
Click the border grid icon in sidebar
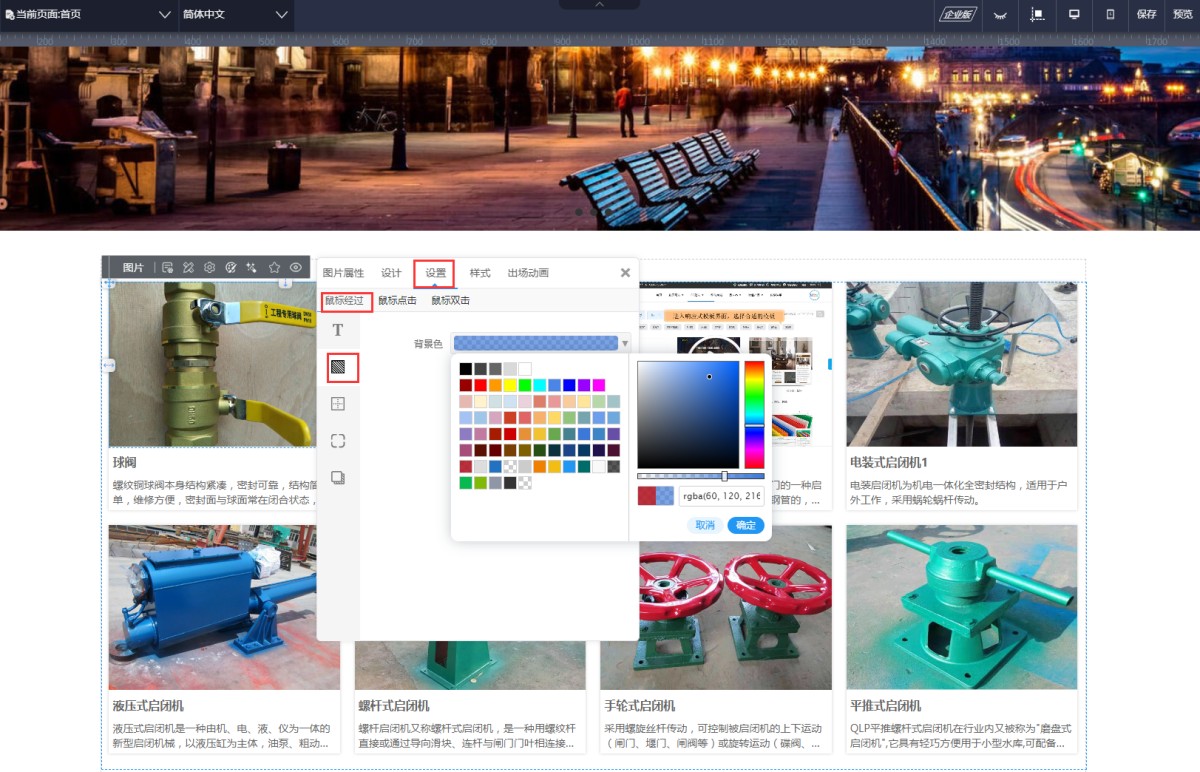click(338, 404)
